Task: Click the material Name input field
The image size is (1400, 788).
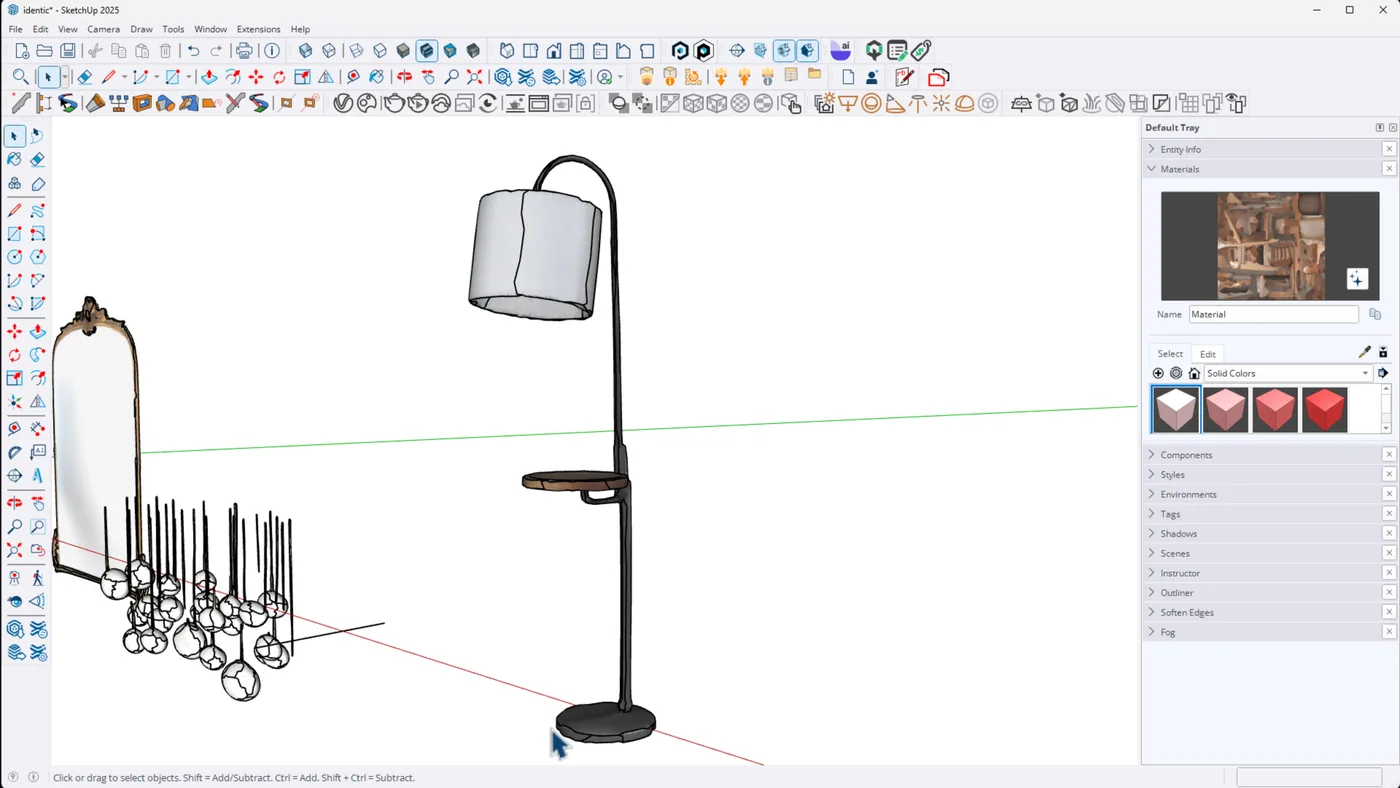Action: (x=1273, y=314)
